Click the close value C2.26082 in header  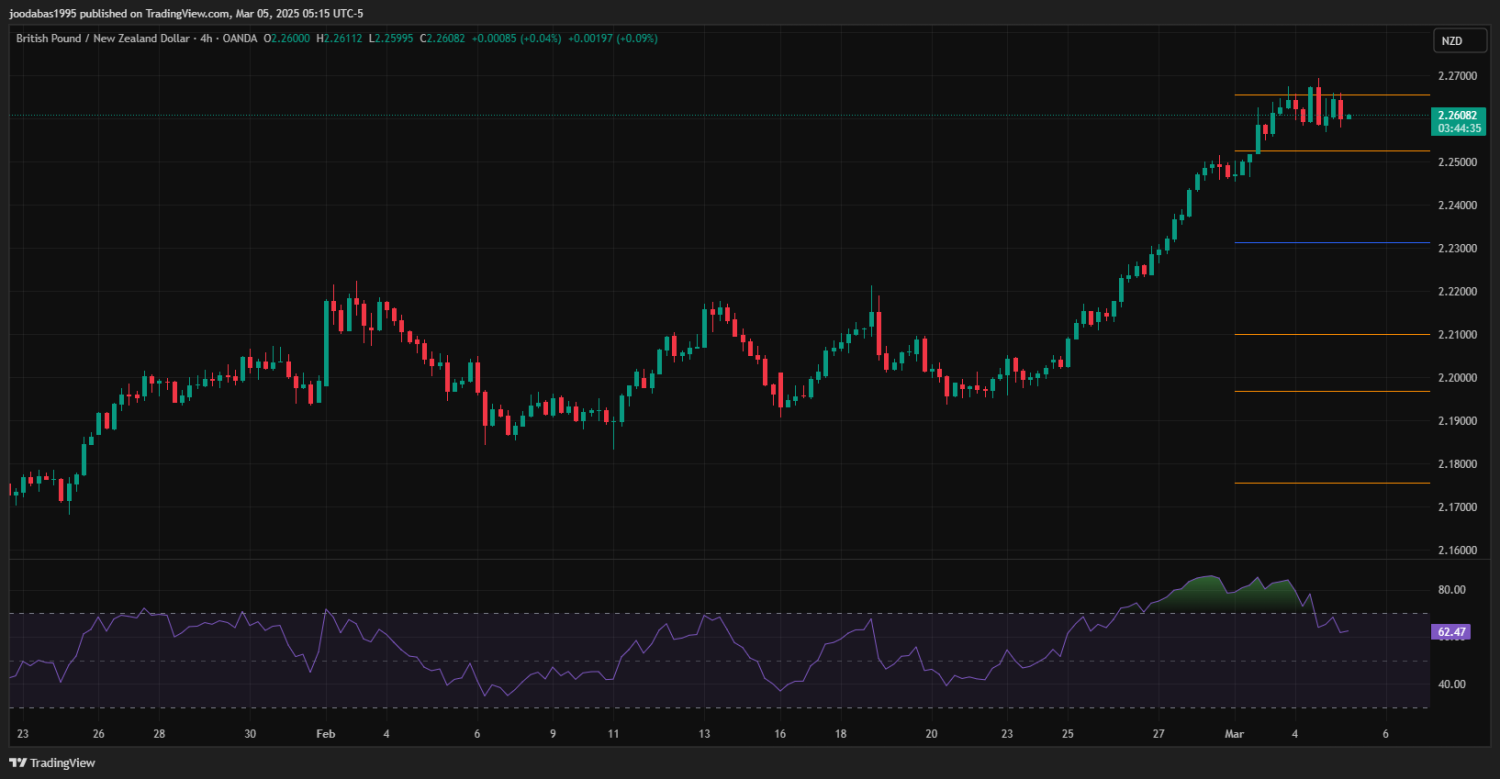[443, 38]
